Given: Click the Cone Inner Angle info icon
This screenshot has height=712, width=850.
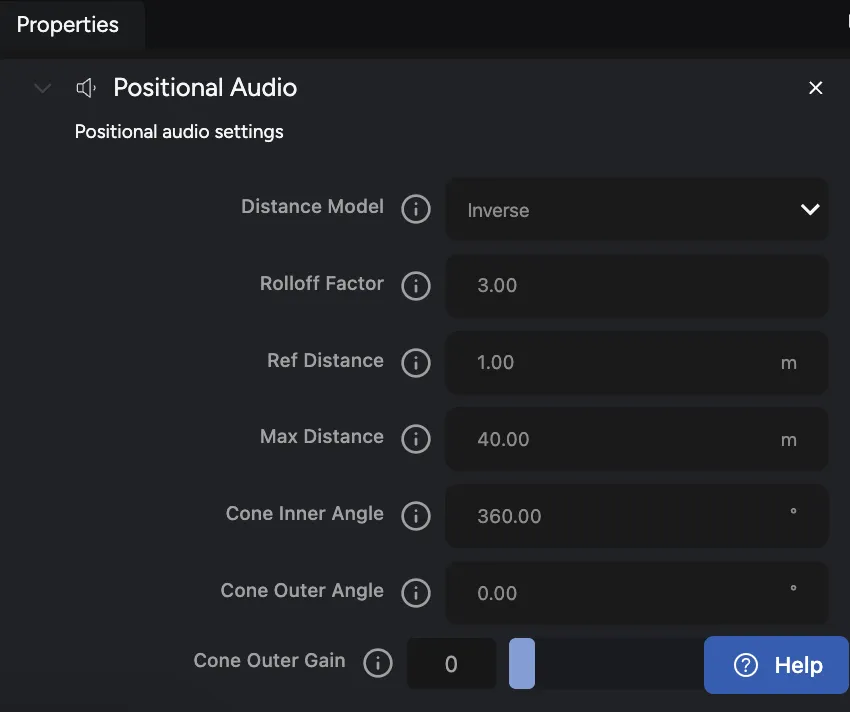Looking at the screenshot, I should pos(415,516).
